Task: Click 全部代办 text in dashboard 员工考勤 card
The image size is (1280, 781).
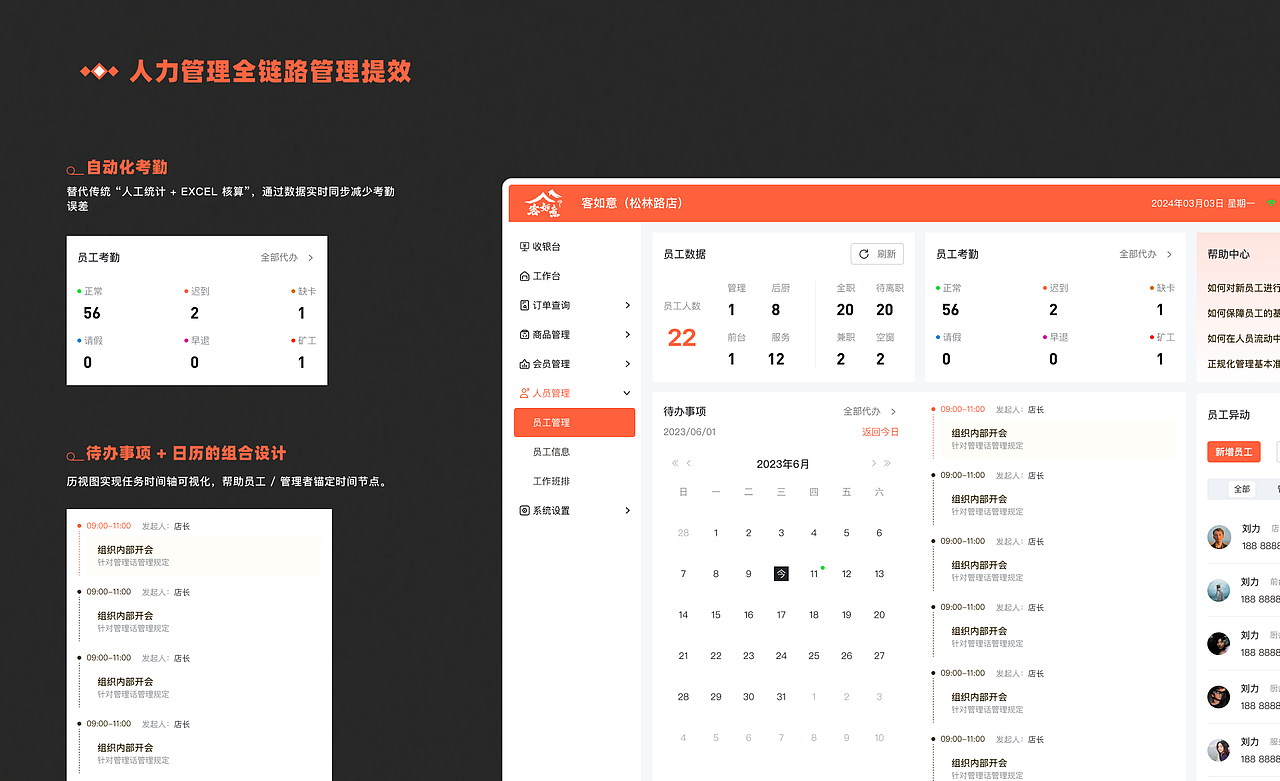Action: [1138, 254]
